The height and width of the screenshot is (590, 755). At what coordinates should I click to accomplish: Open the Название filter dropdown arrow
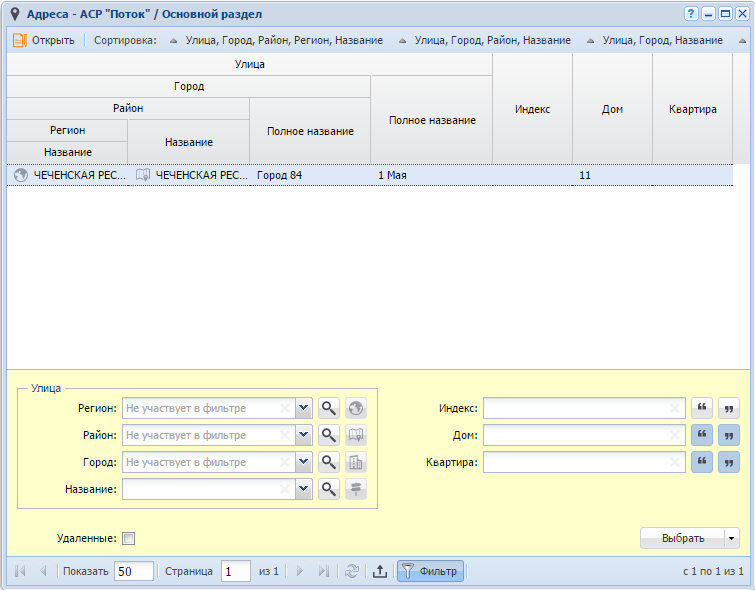click(x=304, y=489)
